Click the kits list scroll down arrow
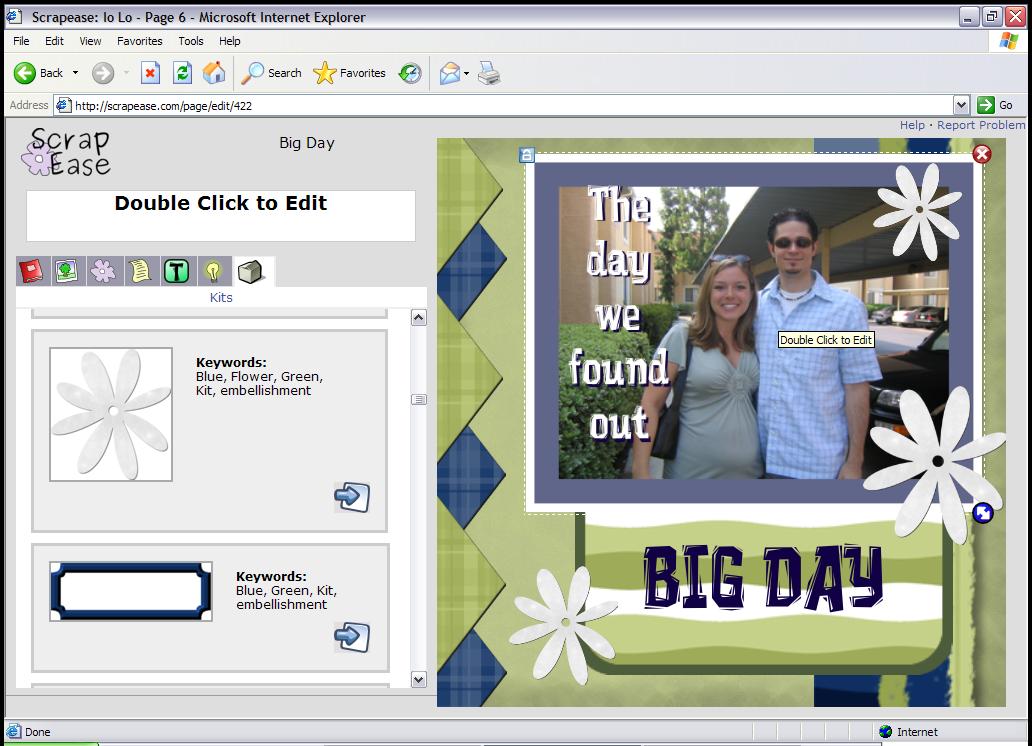 419,679
